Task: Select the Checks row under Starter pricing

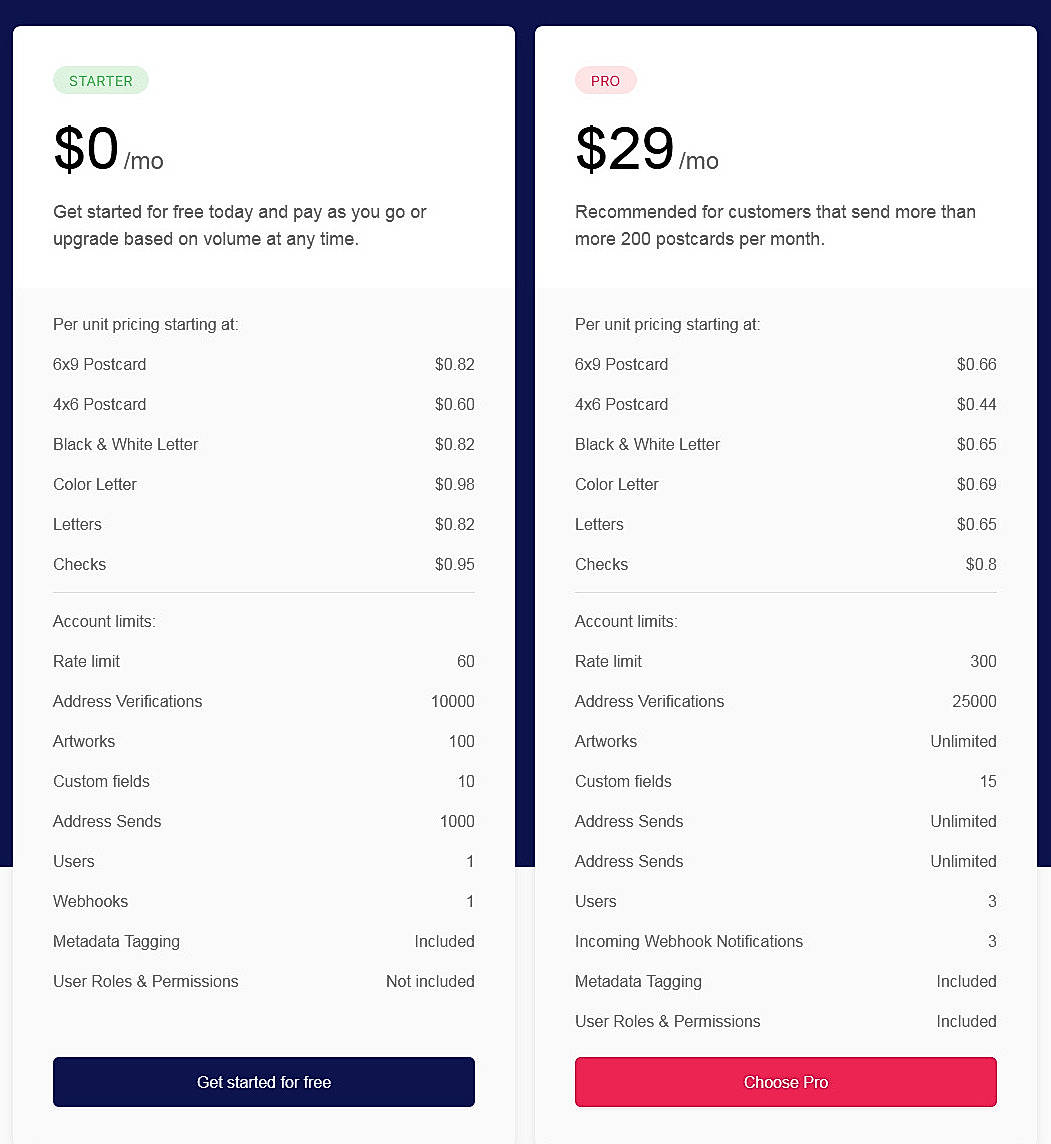Action: click(x=263, y=564)
